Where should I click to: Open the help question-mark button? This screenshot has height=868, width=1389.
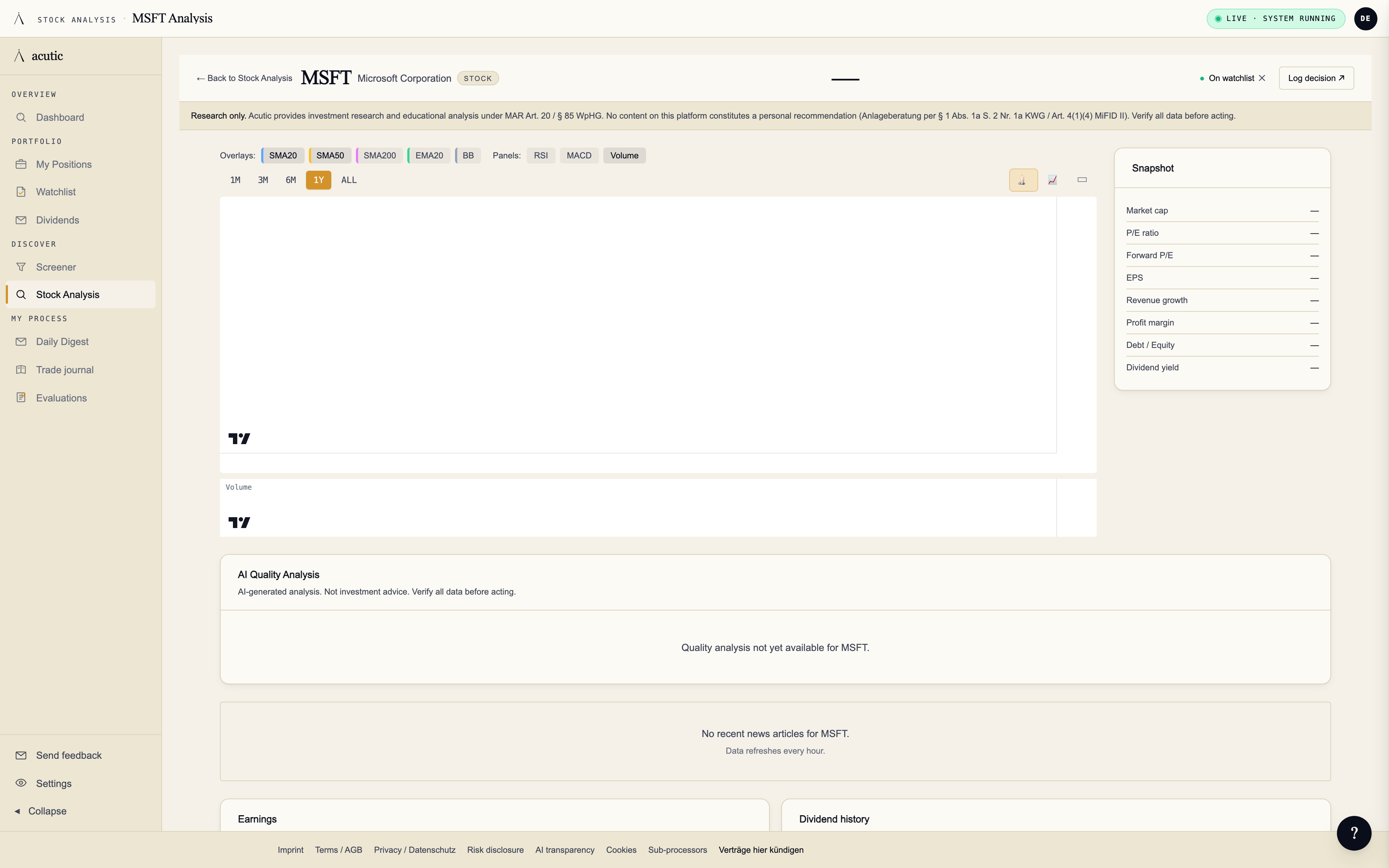[x=1354, y=833]
